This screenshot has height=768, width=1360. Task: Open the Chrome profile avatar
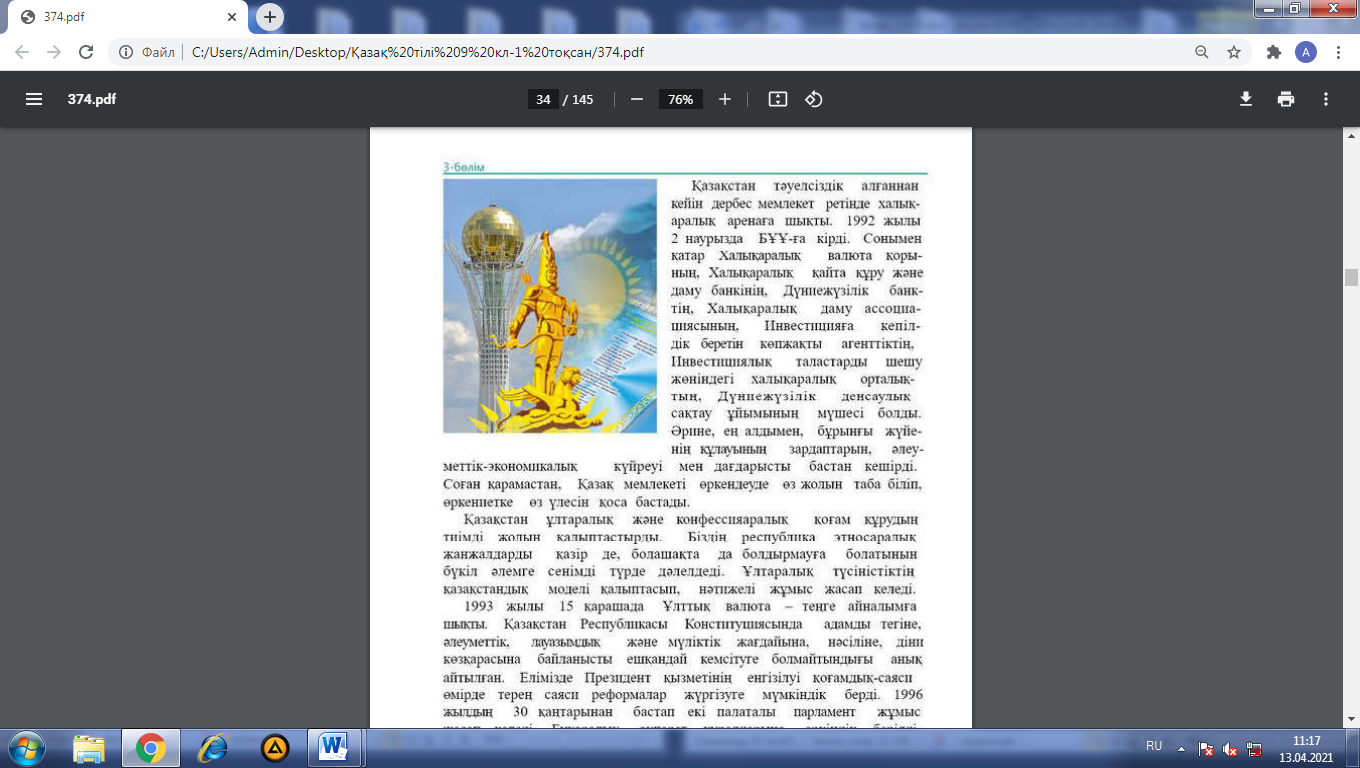(1306, 52)
